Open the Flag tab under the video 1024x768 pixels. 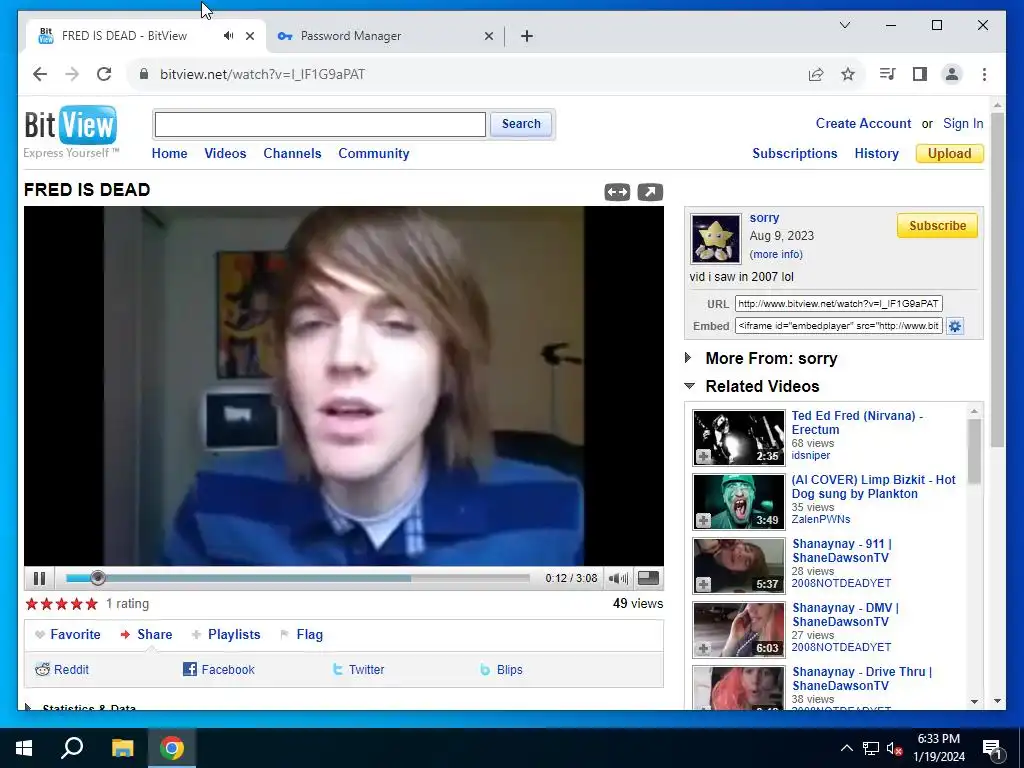(302, 634)
